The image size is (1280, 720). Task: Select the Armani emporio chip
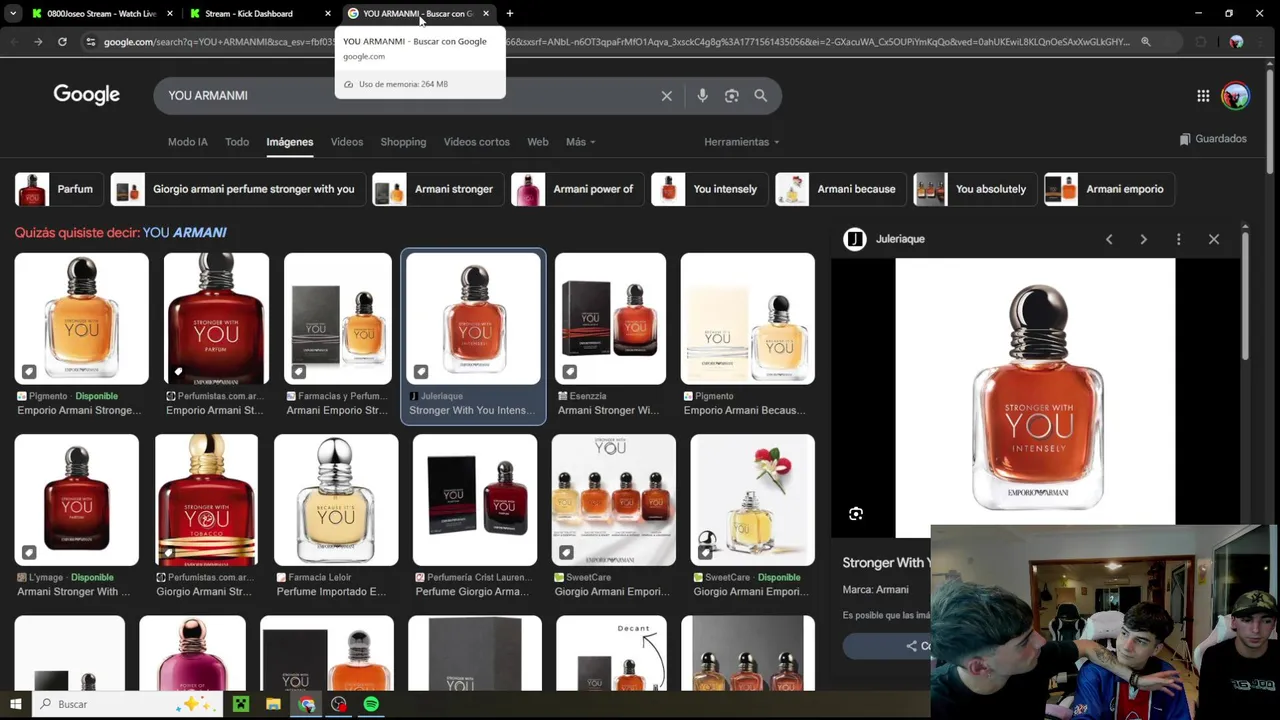1108,189
